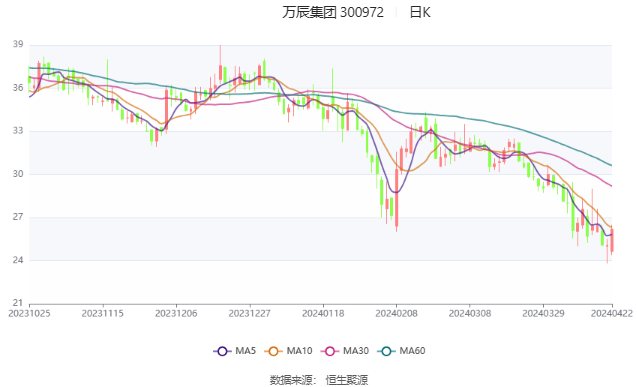The image size is (637, 387).
Task: Select the 20240422 date axis label
Action: 612,313
